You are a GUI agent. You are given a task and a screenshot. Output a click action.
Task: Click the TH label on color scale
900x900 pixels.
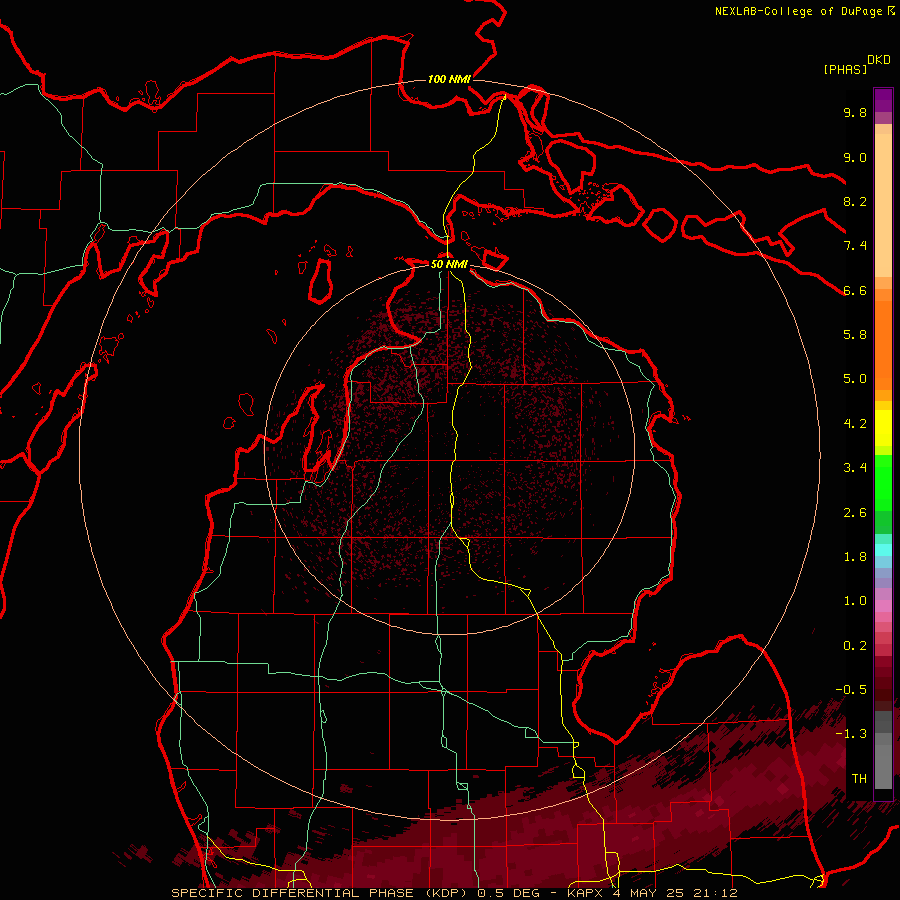click(x=859, y=779)
